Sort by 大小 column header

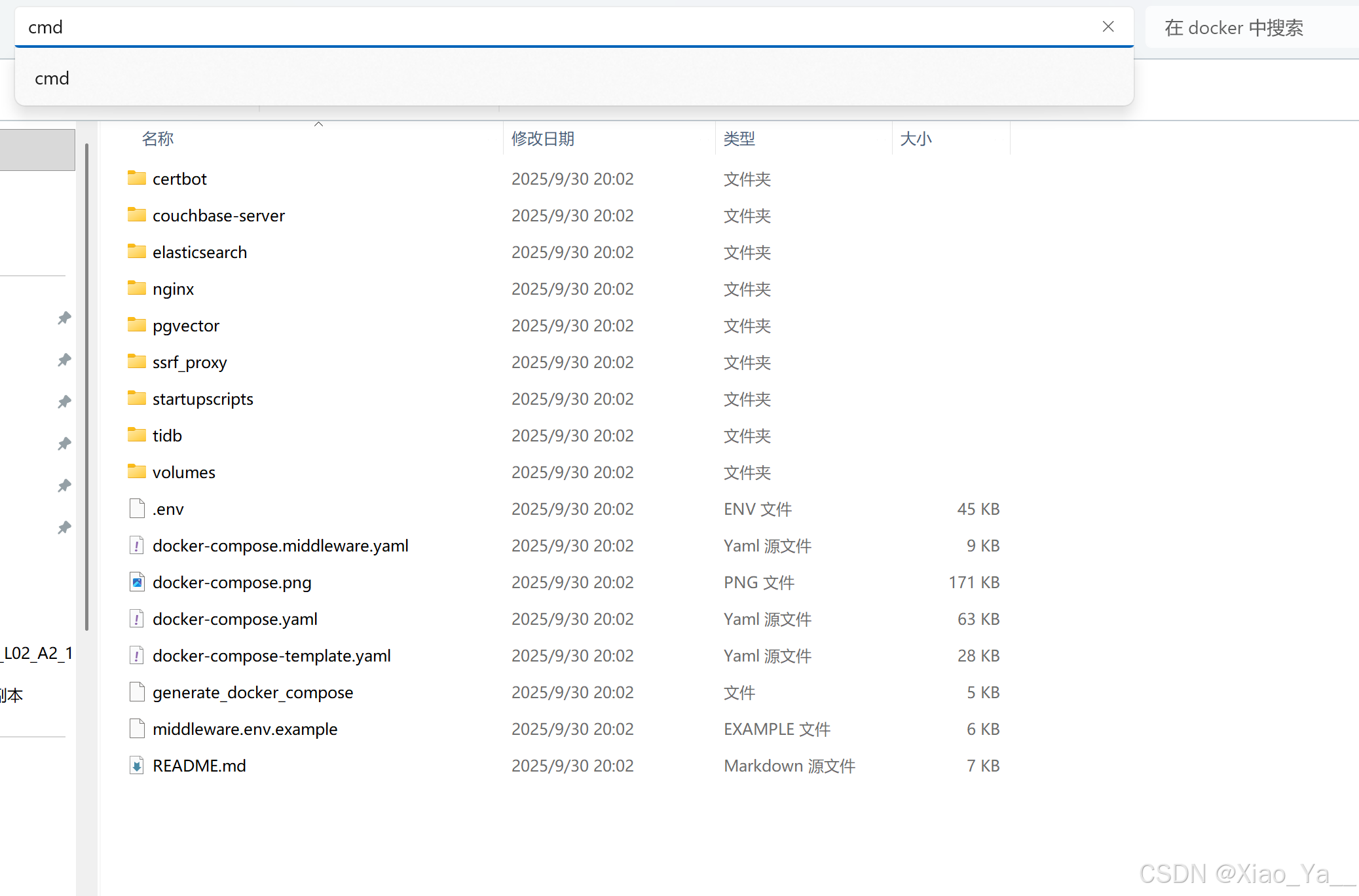coord(915,139)
